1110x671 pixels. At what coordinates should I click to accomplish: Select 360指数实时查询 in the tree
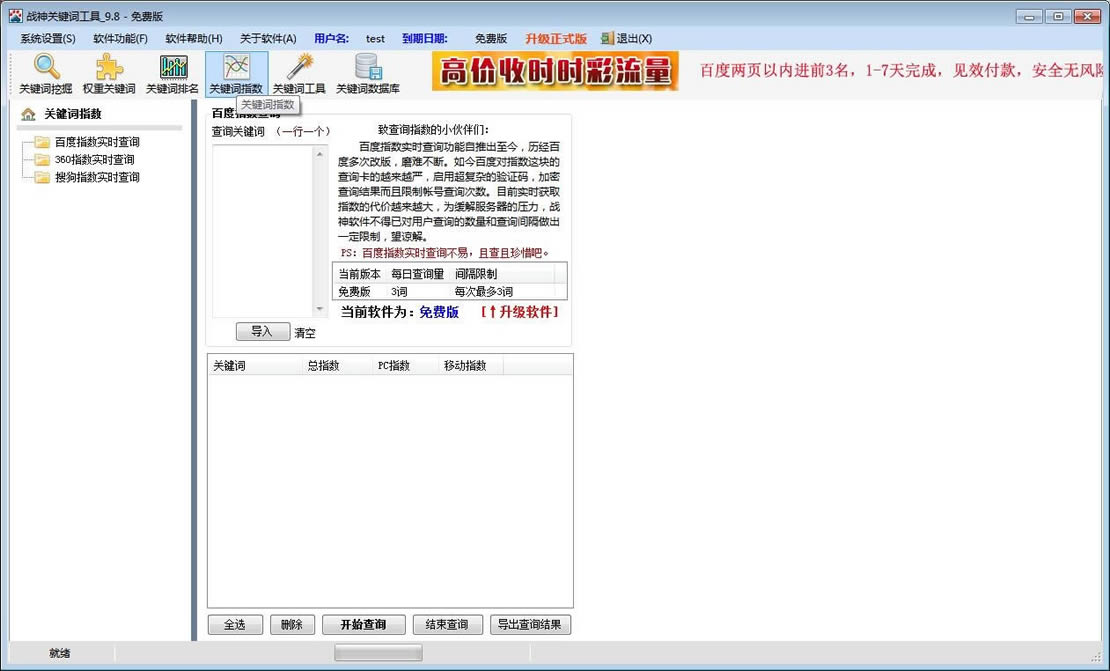(94, 160)
